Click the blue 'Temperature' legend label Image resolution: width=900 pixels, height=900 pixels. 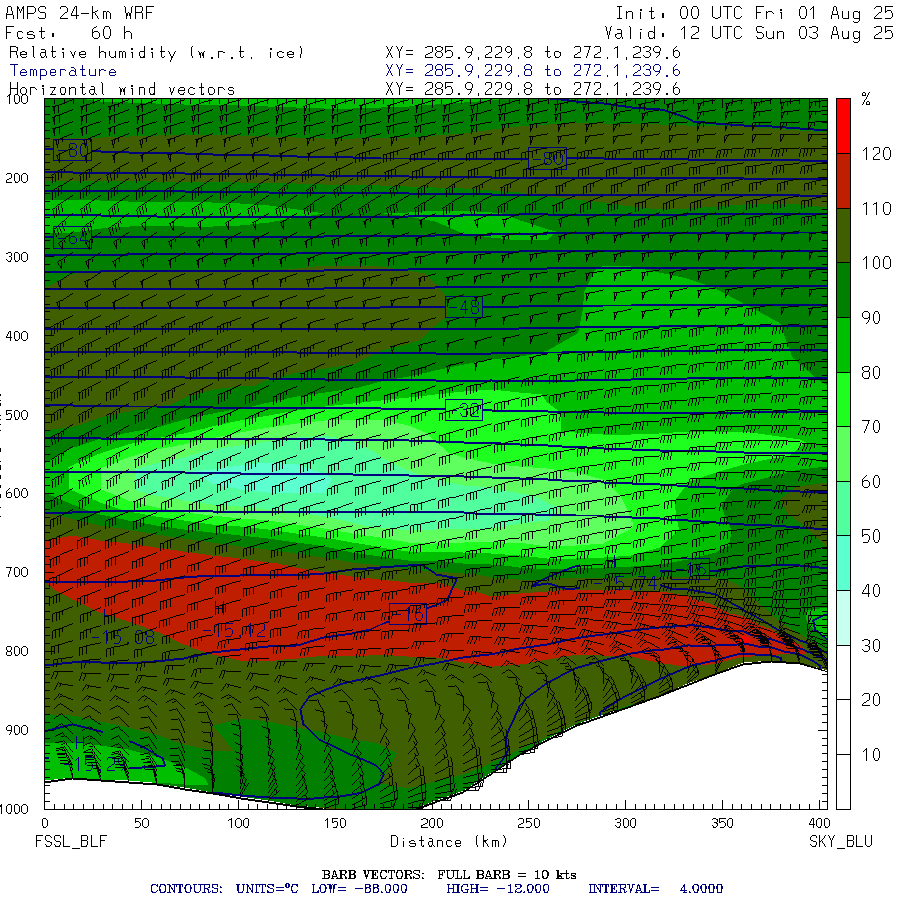tap(63, 71)
